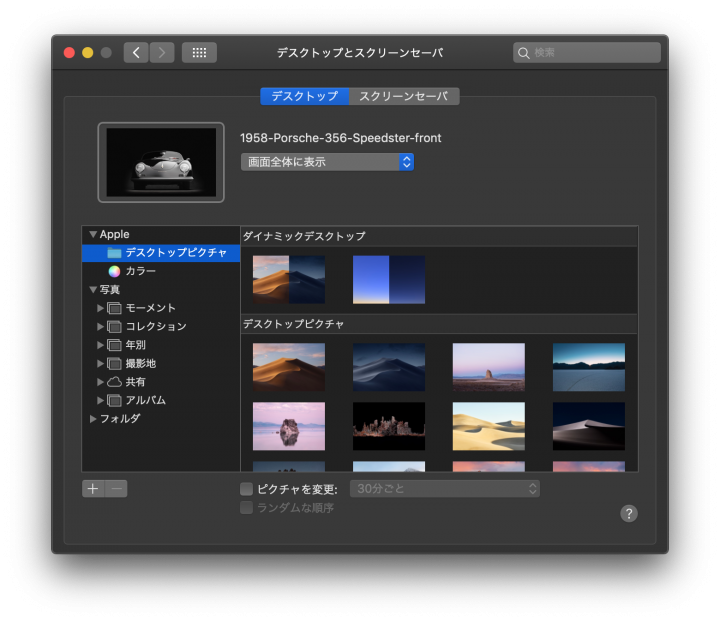Select カラー in the sidebar

pyautogui.click(x=161, y=271)
